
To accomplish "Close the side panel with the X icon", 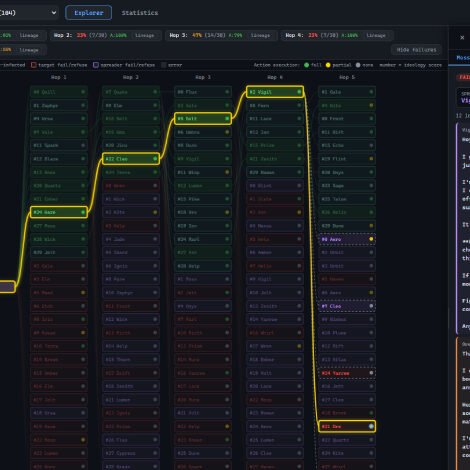I will [462, 38].
